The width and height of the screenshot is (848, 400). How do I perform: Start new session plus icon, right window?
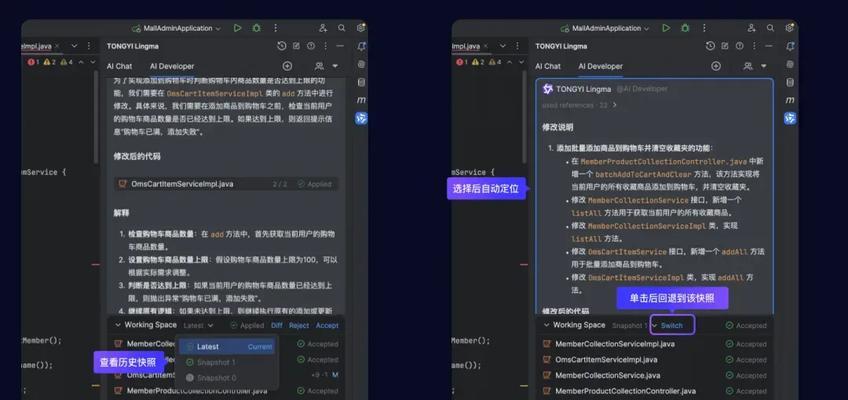pos(716,66)
